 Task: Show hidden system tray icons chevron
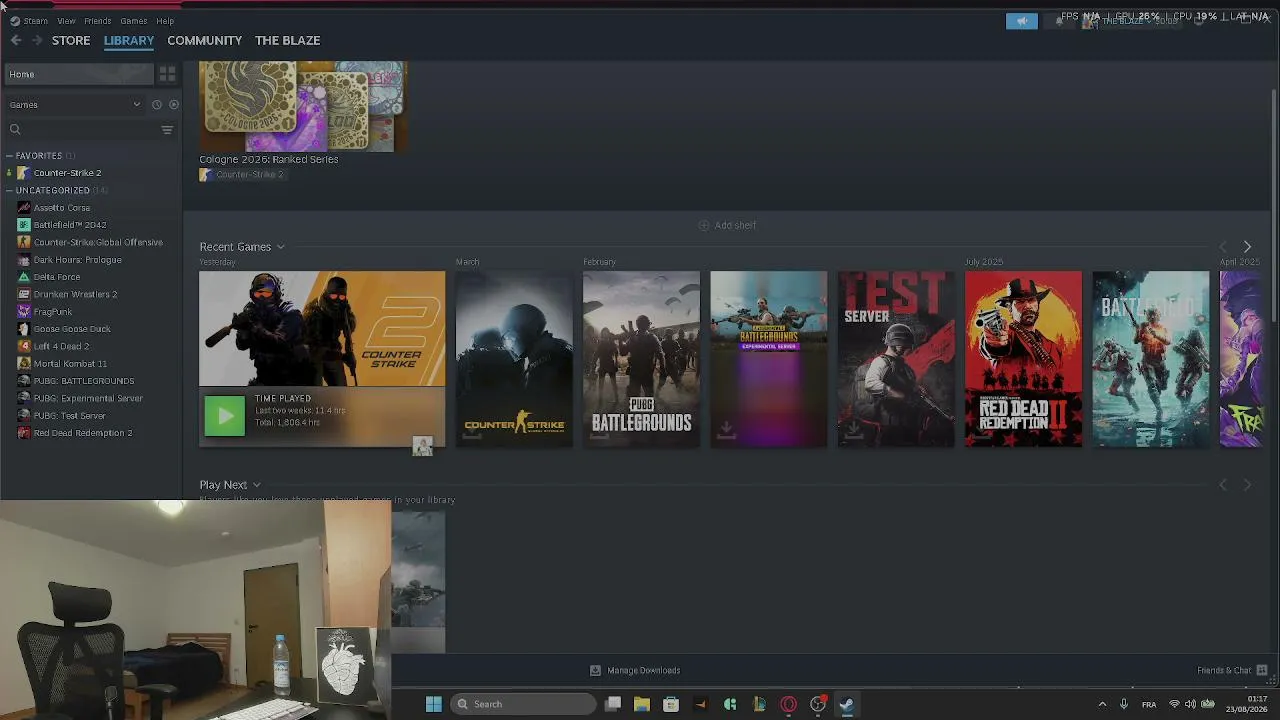pos(1102,704)
